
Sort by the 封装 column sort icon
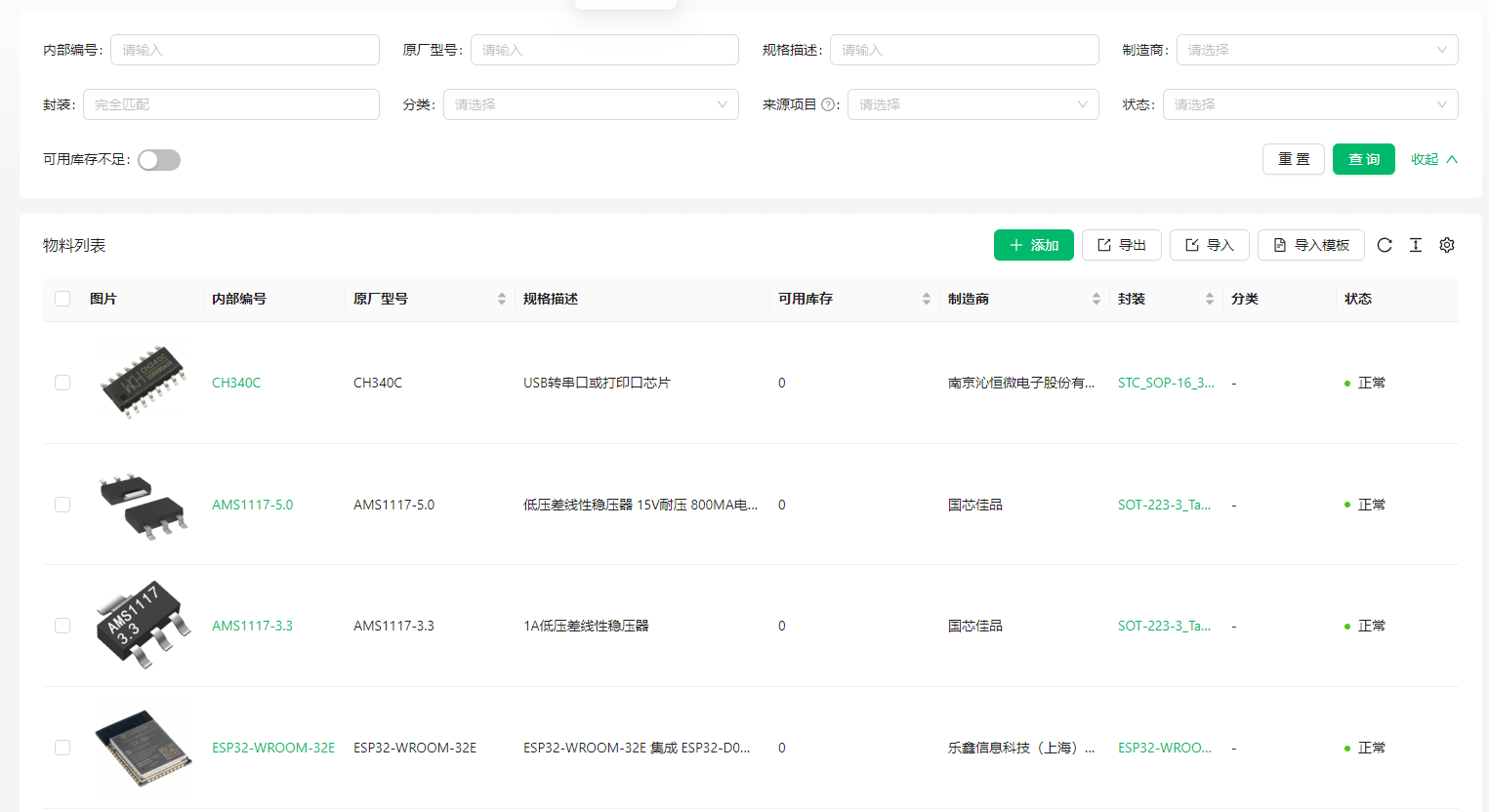1209,299
